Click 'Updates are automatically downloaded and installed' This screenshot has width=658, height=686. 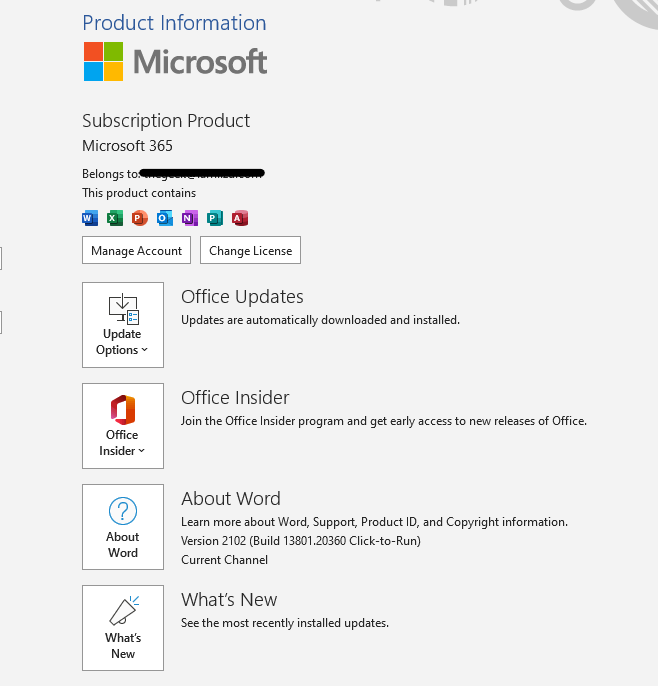pyautogui.click(x=320, y=320)
